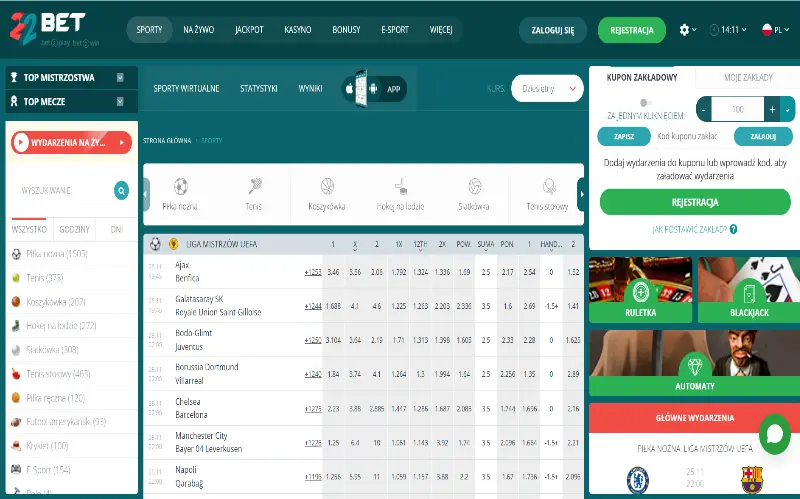This screenshot has width=800, height=499.
Task: Open the time zone 14:11 dropdown
Action: 728,30
